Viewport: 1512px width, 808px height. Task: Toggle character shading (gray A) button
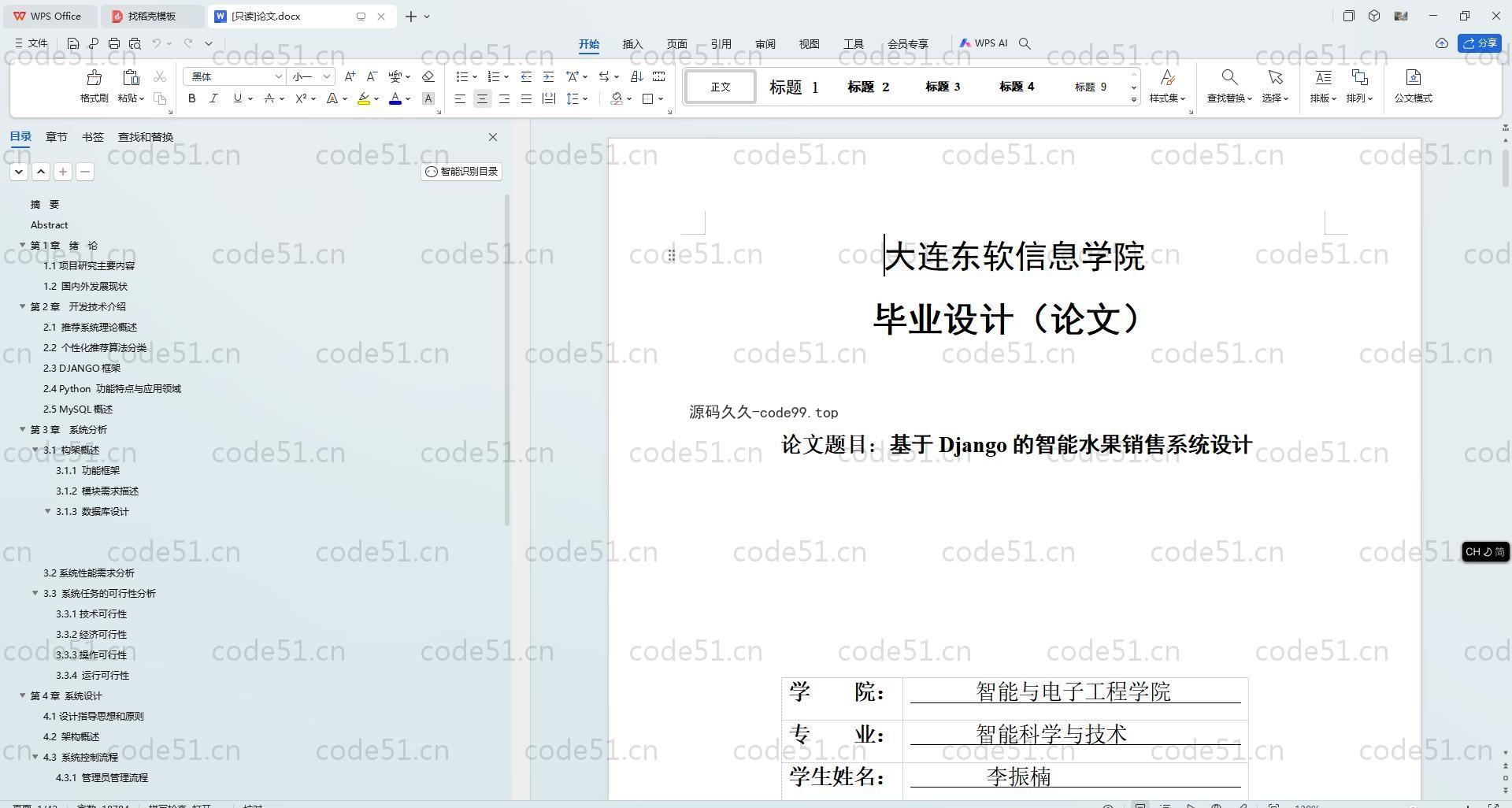tap(428, 98)
